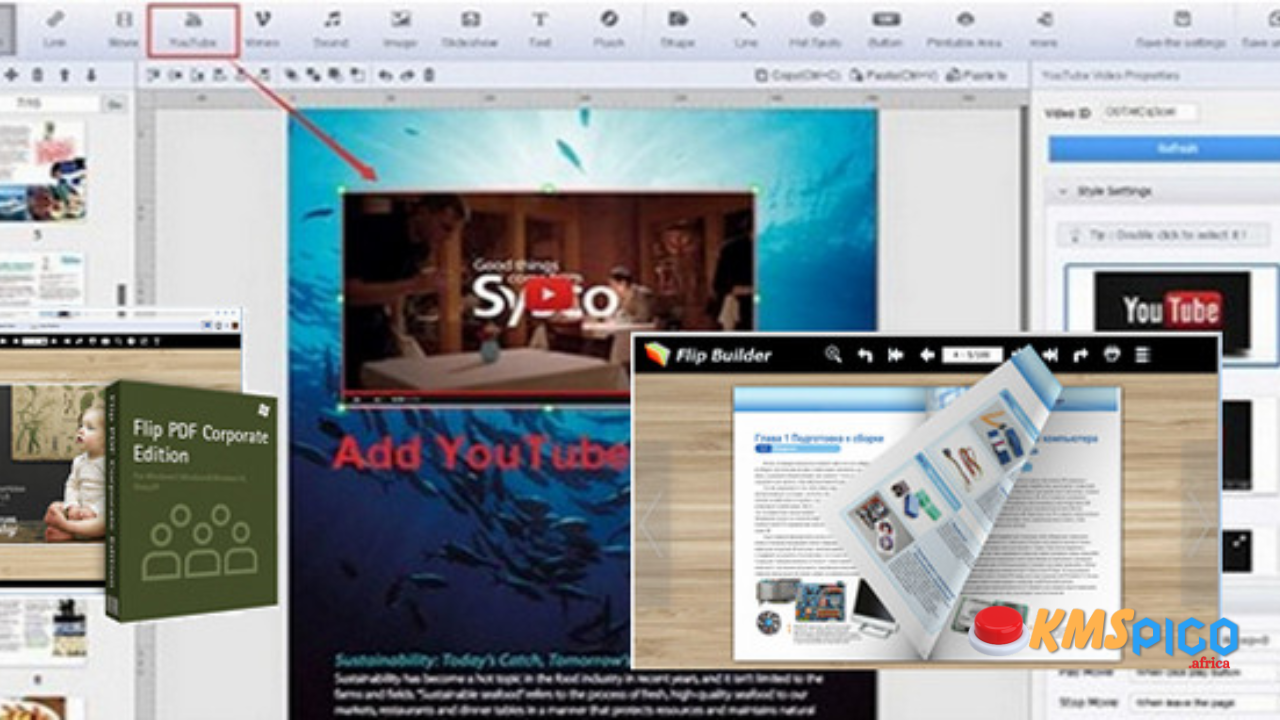Screen dimensions: 1280x720
Task: Delete the selected object using the editor toolbar trash
Action: point(429,75)
